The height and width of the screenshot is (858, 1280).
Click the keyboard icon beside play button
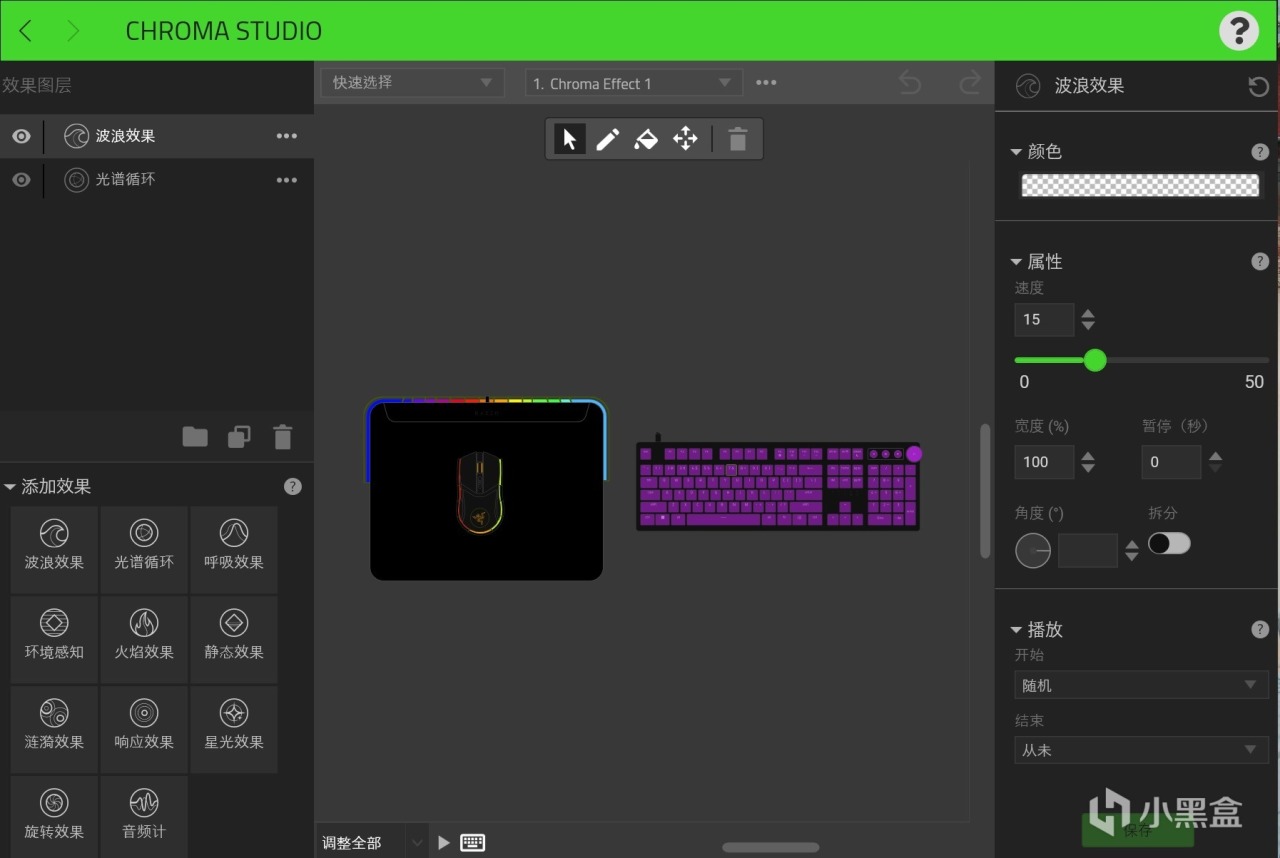(473, 843)
